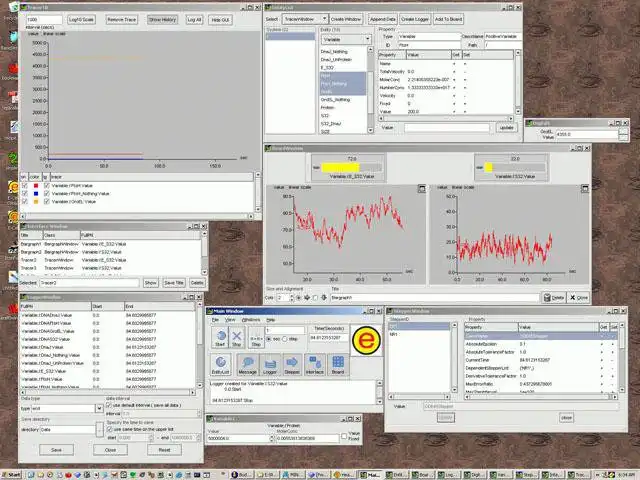Open the Logger window icon

270,364
